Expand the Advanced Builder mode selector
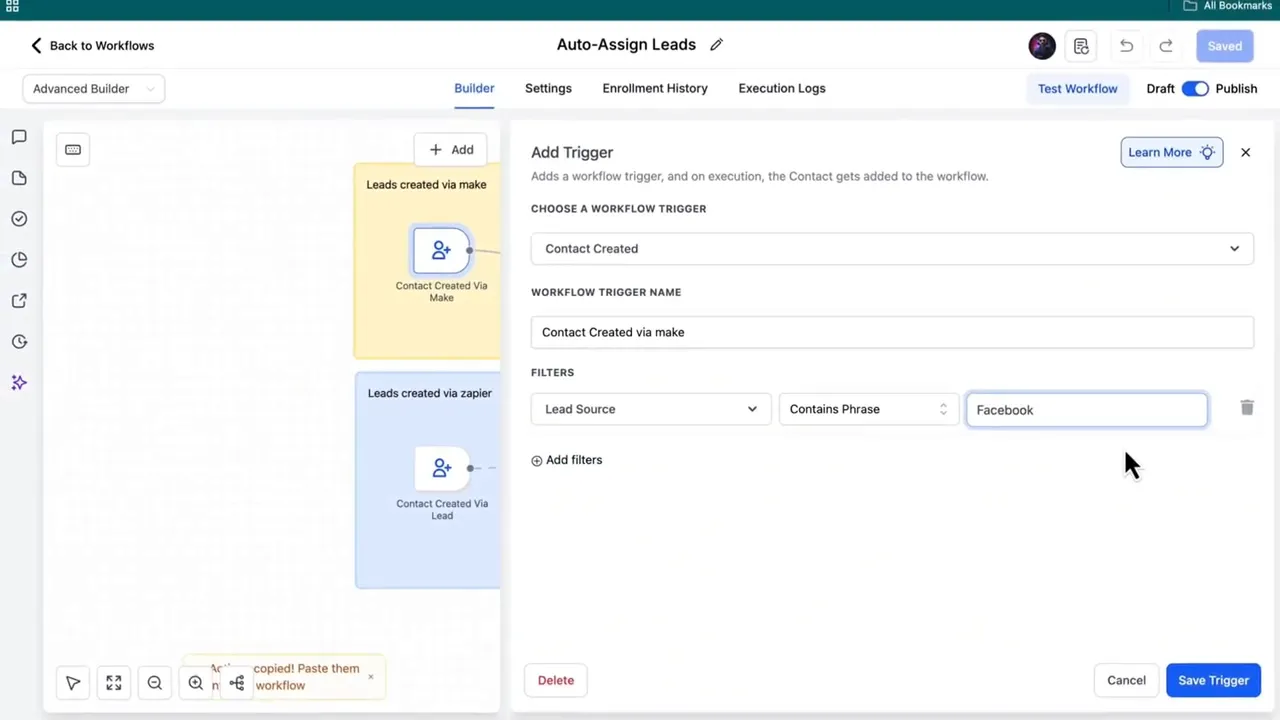1280x720 pixels. click(x=93, y=88)
